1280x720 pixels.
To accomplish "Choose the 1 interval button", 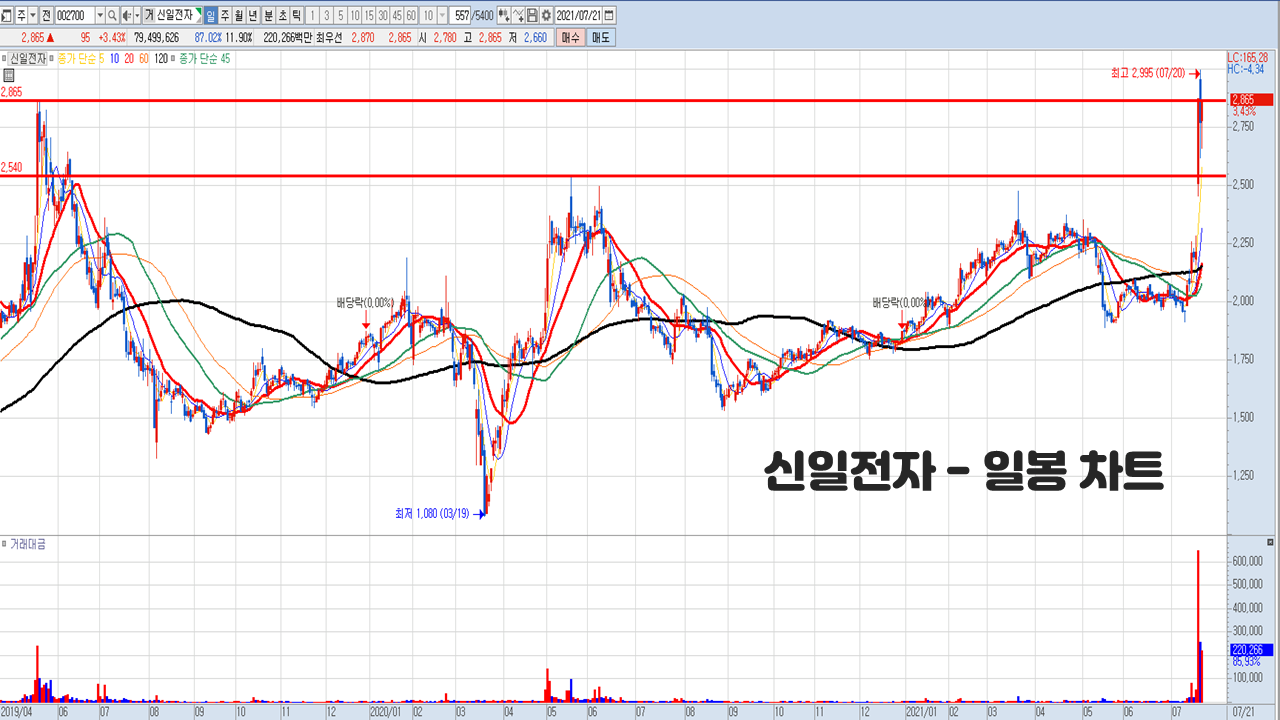I will tap(313, 15).
